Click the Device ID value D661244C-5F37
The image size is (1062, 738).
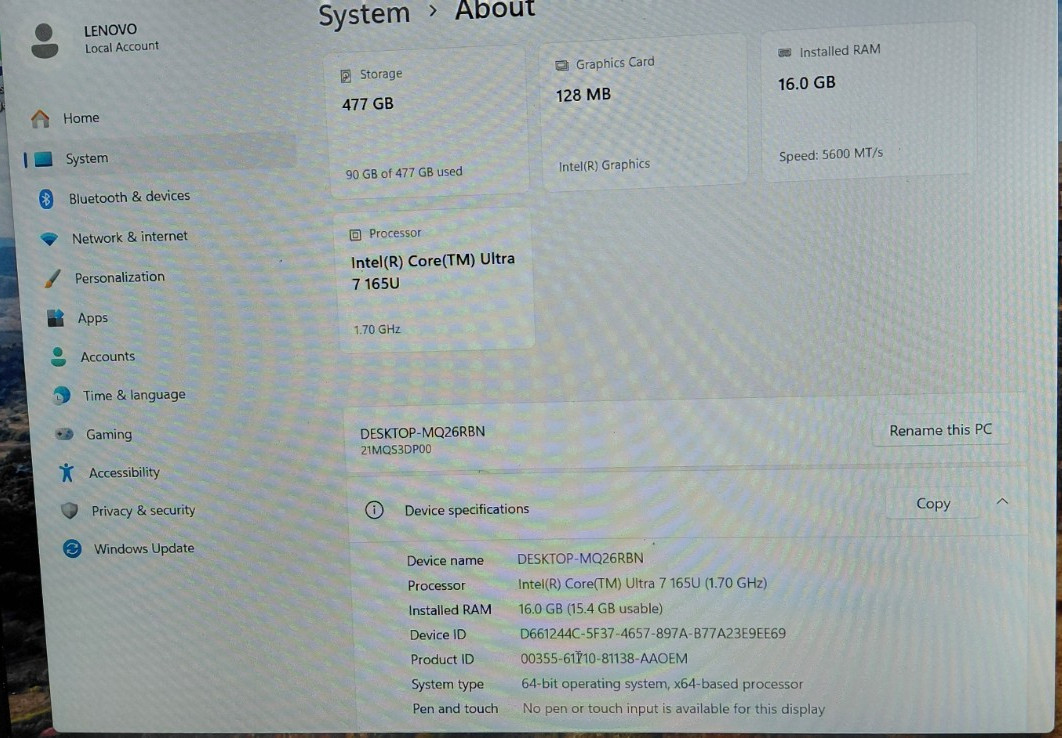coord(652,634)
